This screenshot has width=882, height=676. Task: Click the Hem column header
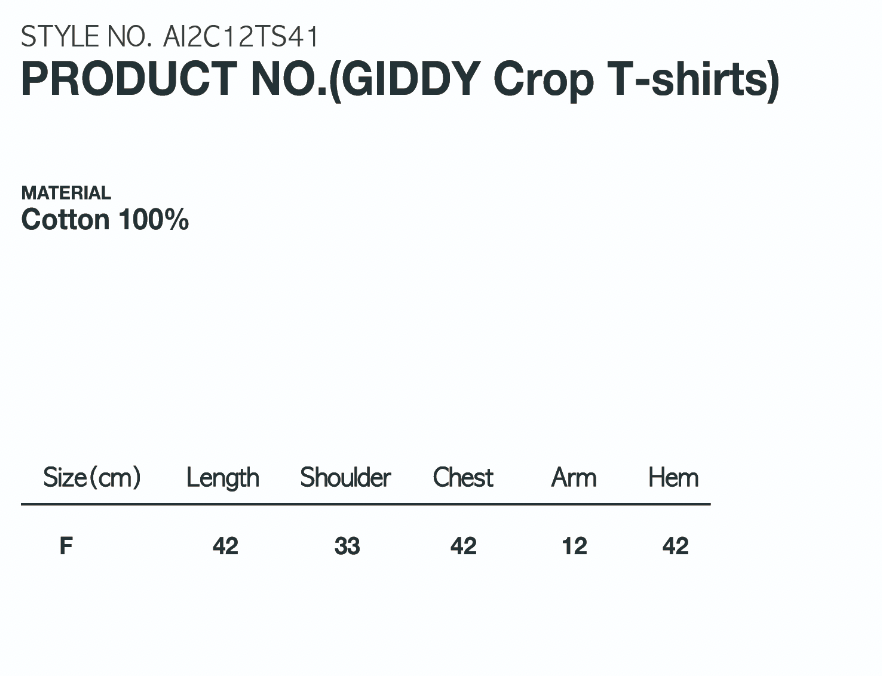click(673, 477)
